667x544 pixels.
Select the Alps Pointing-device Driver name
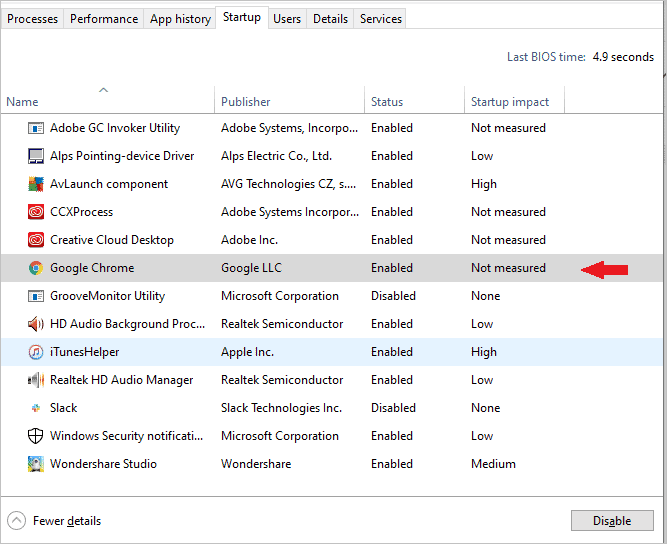coord(122,156)
